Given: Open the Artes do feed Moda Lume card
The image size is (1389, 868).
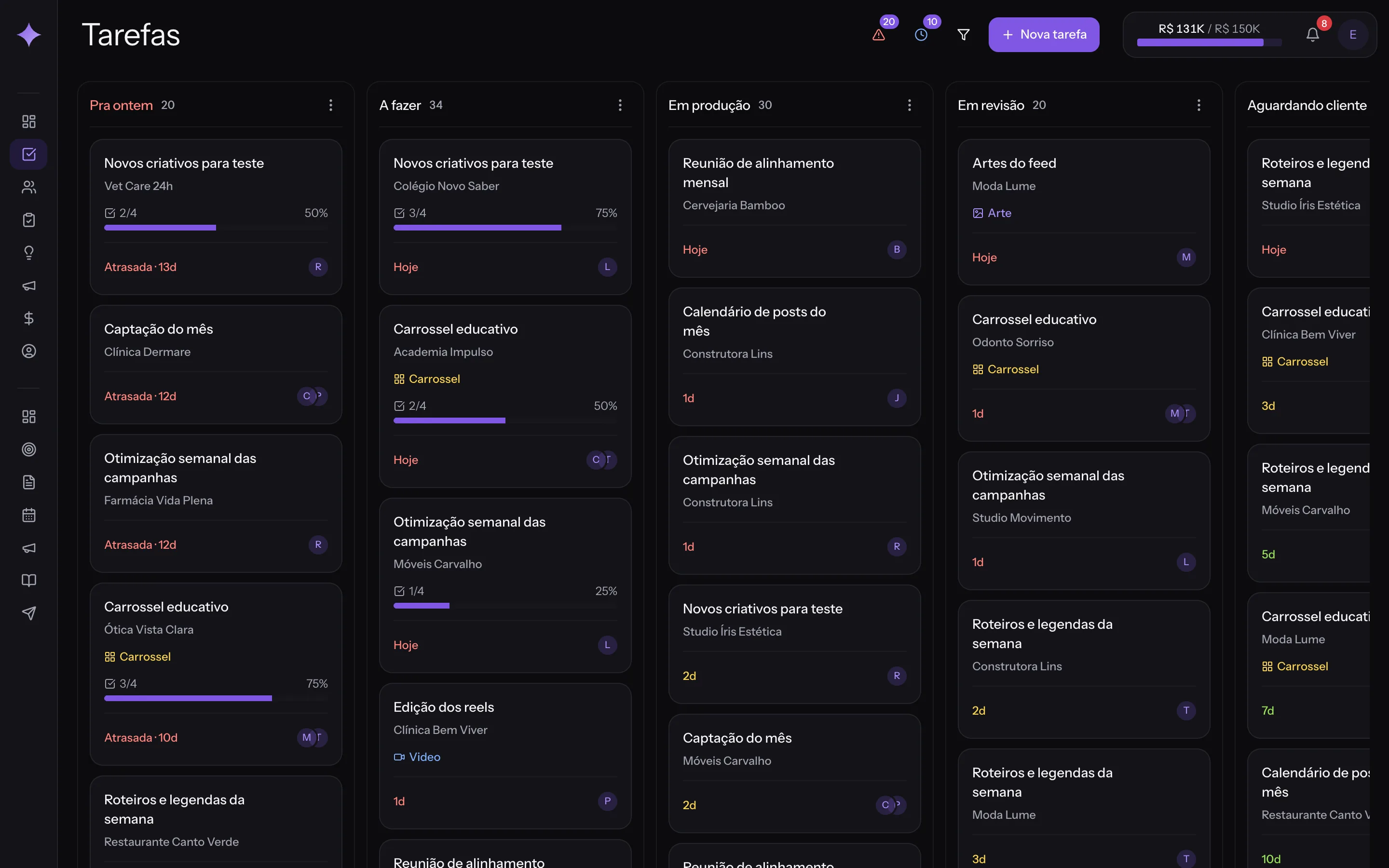Looking at the screenshot, I should 1084,212.
